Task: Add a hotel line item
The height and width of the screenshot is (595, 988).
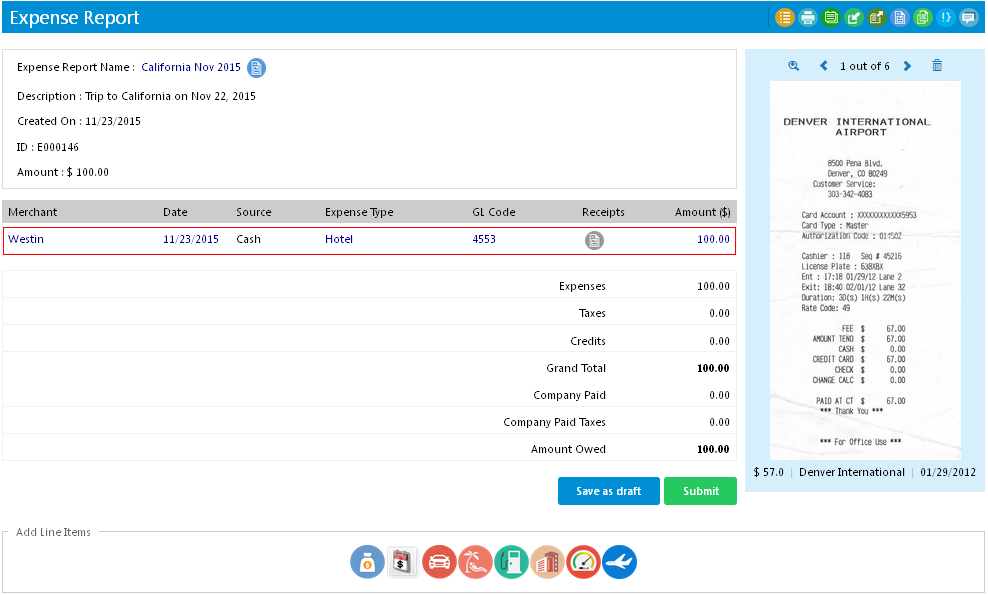Action: click(x=547, y=562)
